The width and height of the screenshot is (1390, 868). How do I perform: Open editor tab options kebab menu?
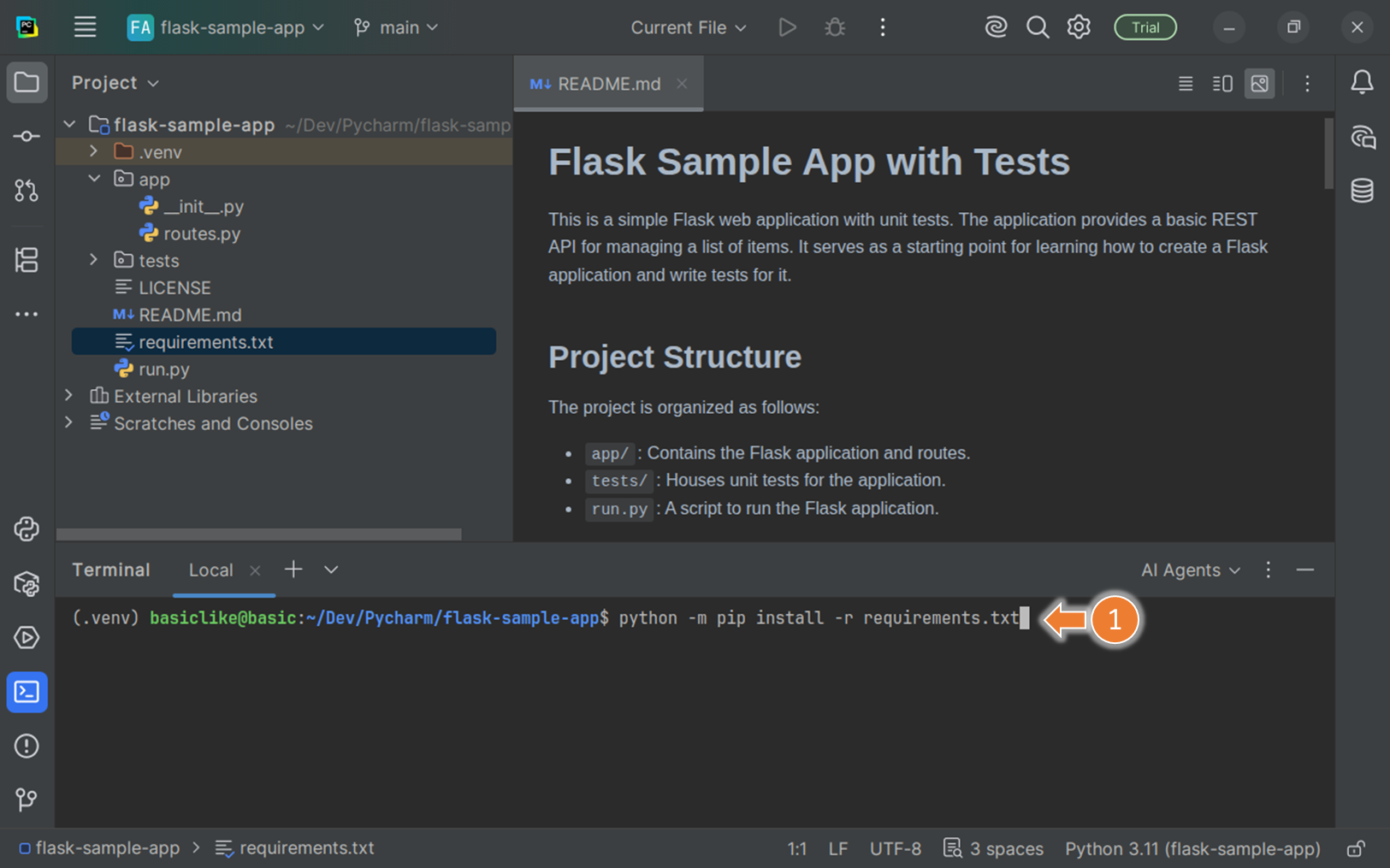(1307, 84)
